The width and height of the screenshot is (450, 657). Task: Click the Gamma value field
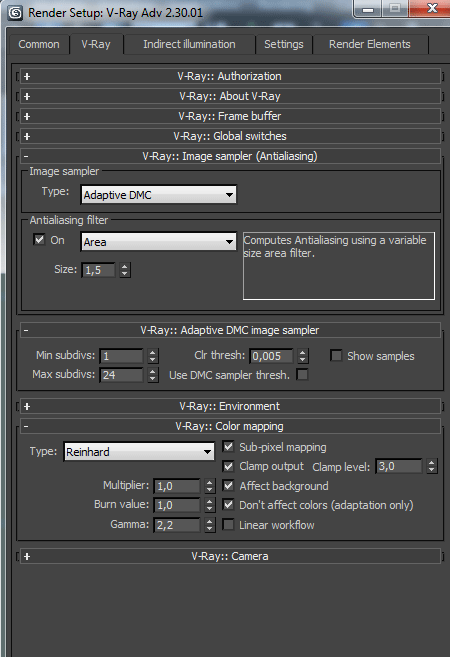177,525
